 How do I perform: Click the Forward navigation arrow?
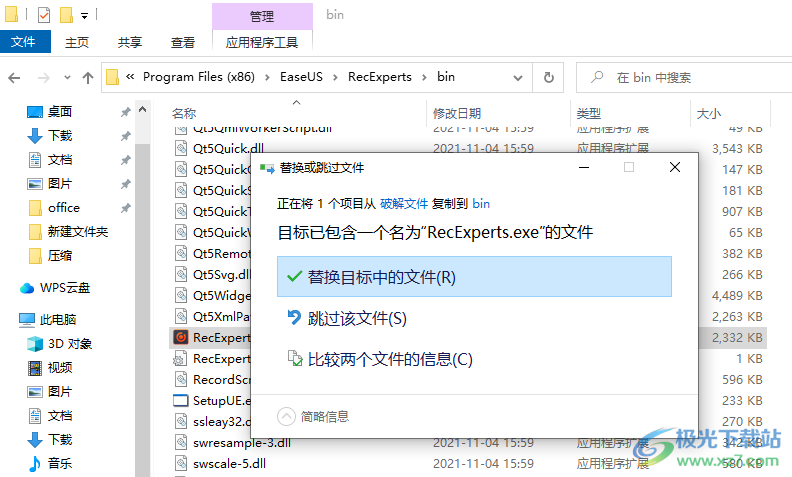44,78
